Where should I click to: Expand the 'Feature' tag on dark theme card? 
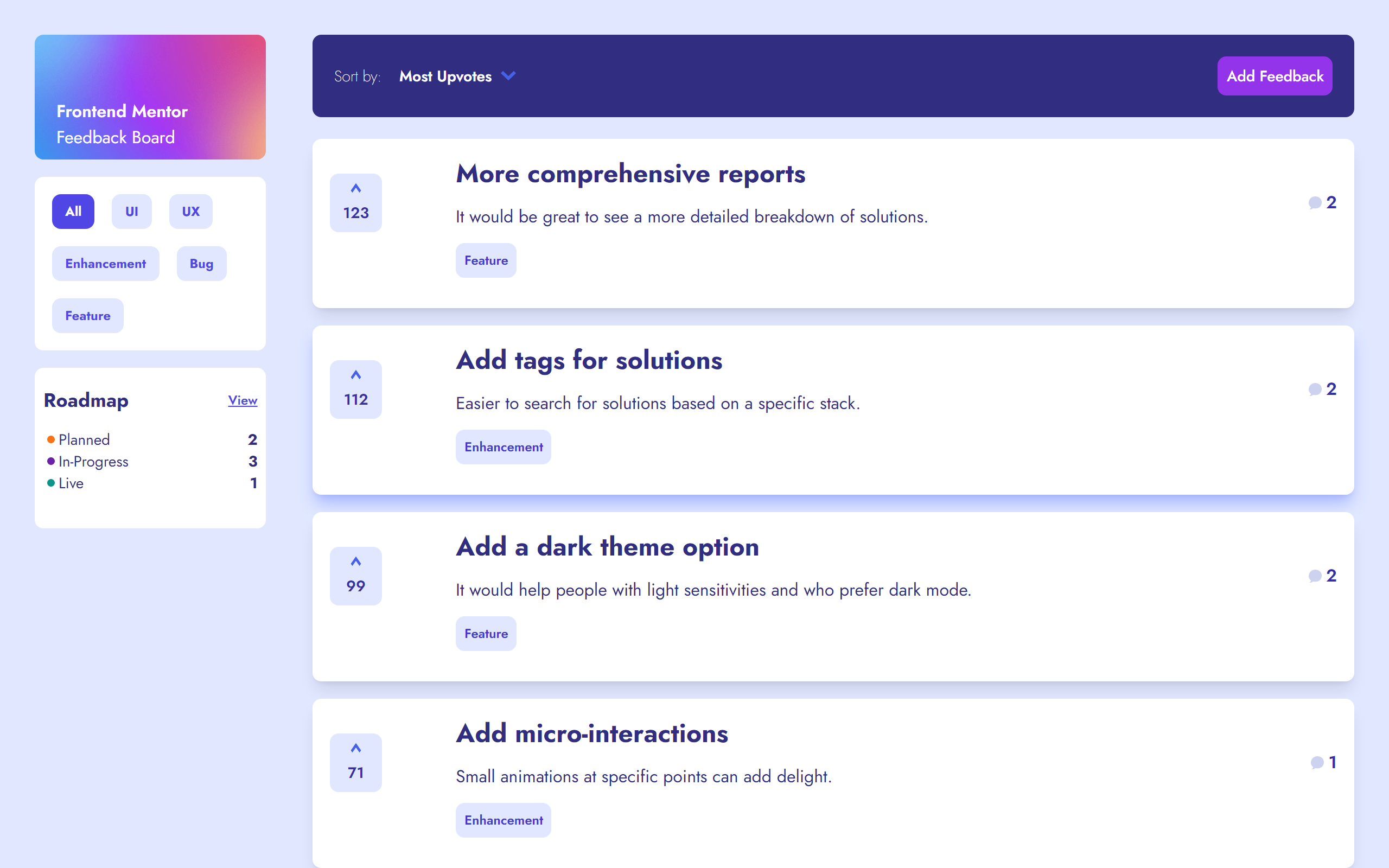(486, 632)
